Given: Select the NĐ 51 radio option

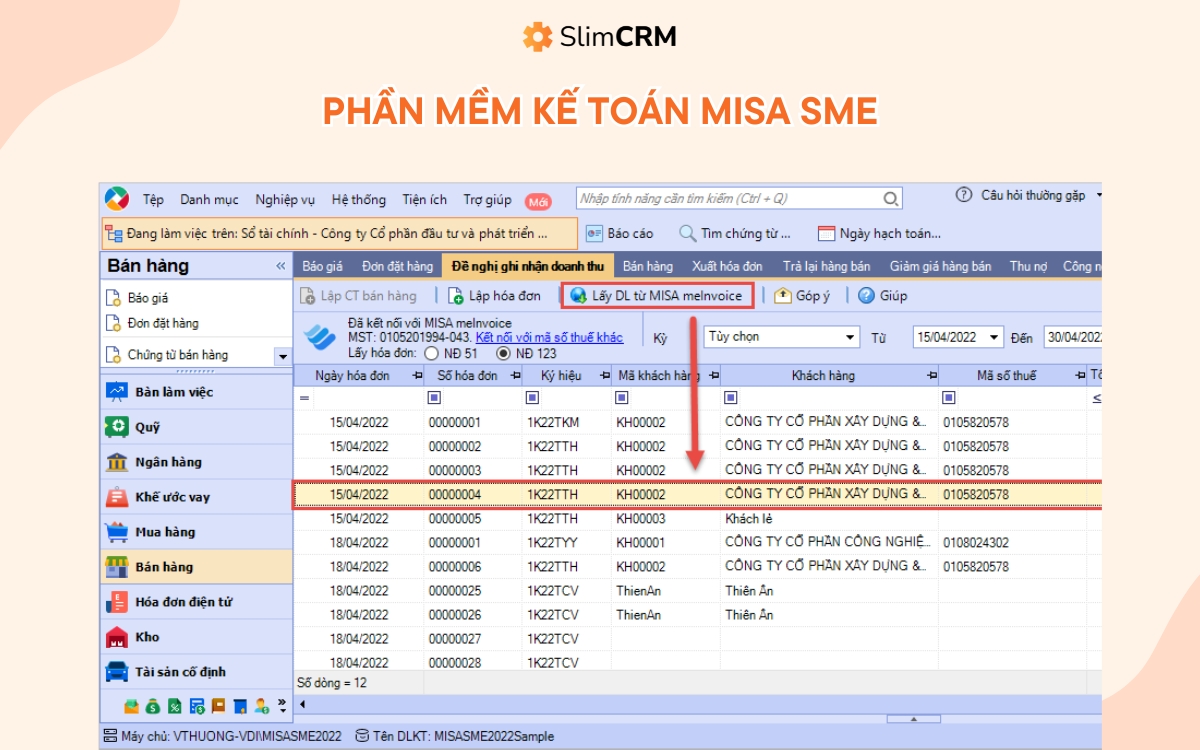Looking at the screenshot, I should pyautogui.click(x=432, y=353).
